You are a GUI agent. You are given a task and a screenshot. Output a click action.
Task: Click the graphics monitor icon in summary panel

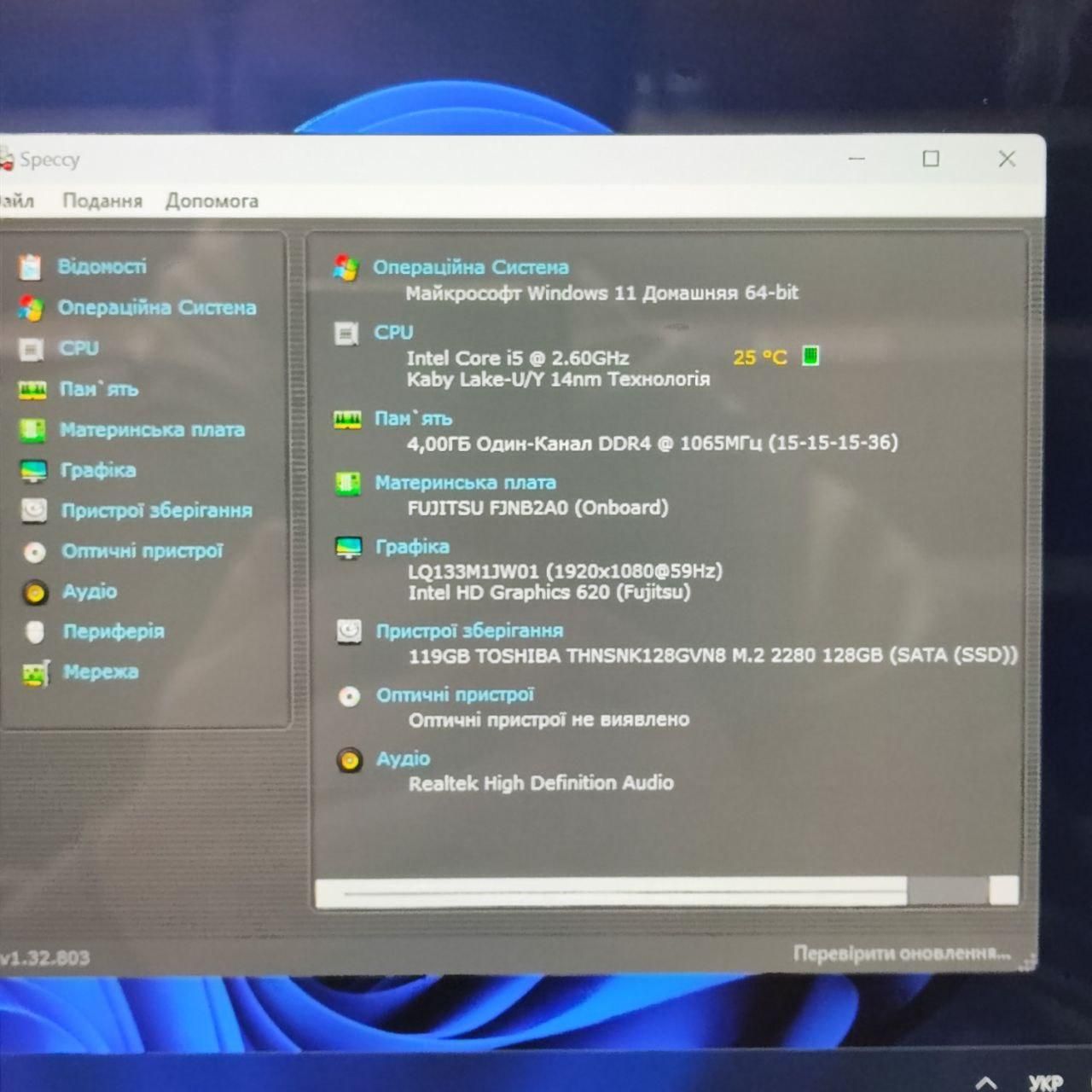coord(349,548)
